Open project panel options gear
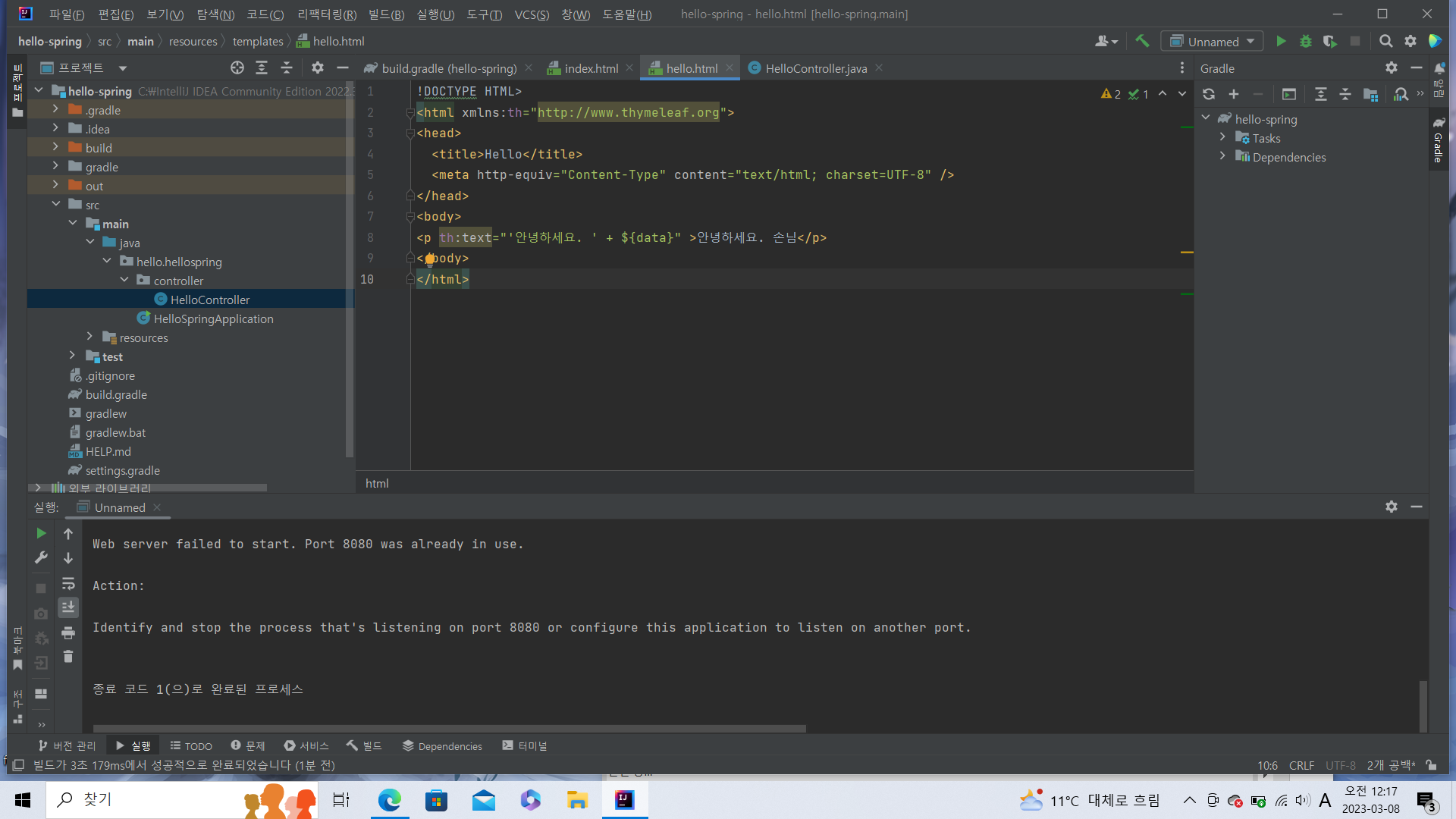Image resolution: width=1456 pixels, height=819 pixels. click(x=318, y=68)
